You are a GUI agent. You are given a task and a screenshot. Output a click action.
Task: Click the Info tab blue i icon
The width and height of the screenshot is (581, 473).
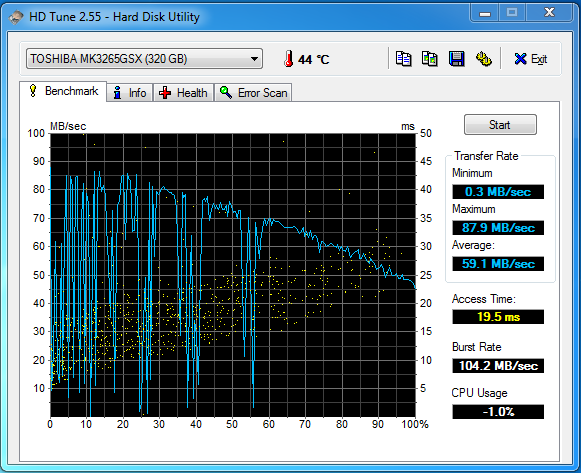[117, 93]
